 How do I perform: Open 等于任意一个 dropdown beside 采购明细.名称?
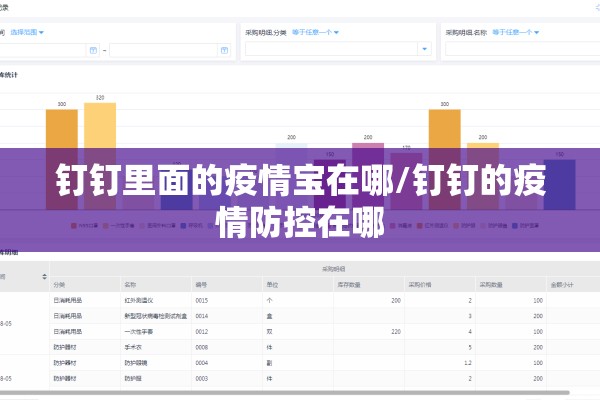click(515, 33)
